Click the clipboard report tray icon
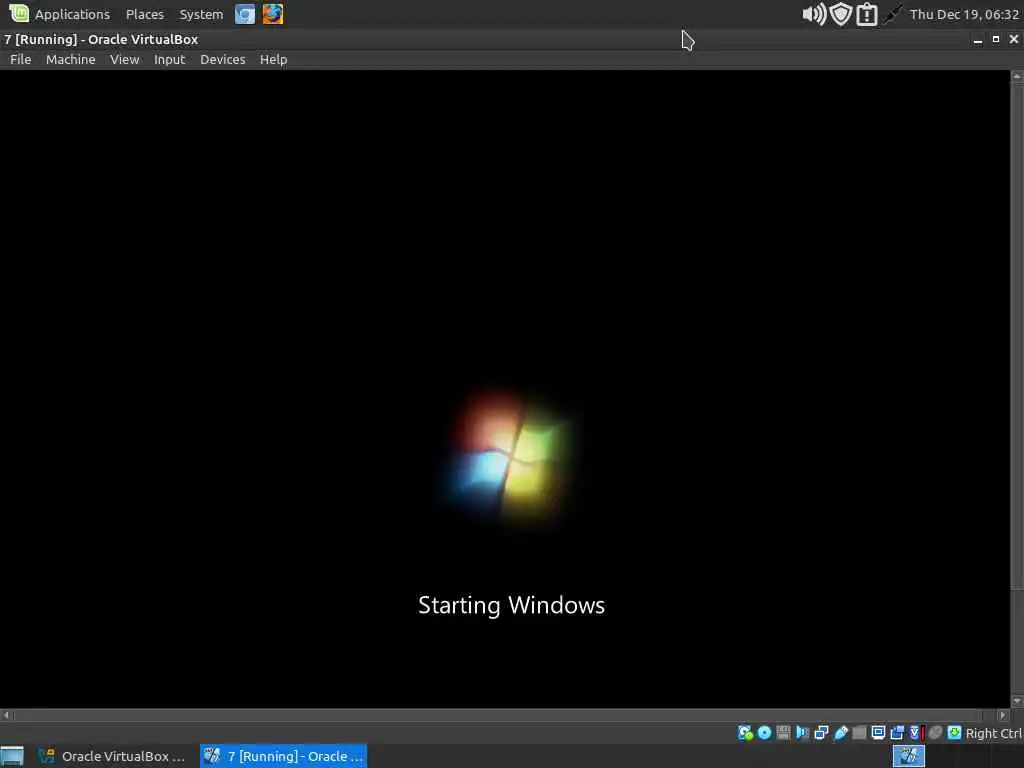Image resolution: width=1024 pixels, height=768 pixels. 867,14
